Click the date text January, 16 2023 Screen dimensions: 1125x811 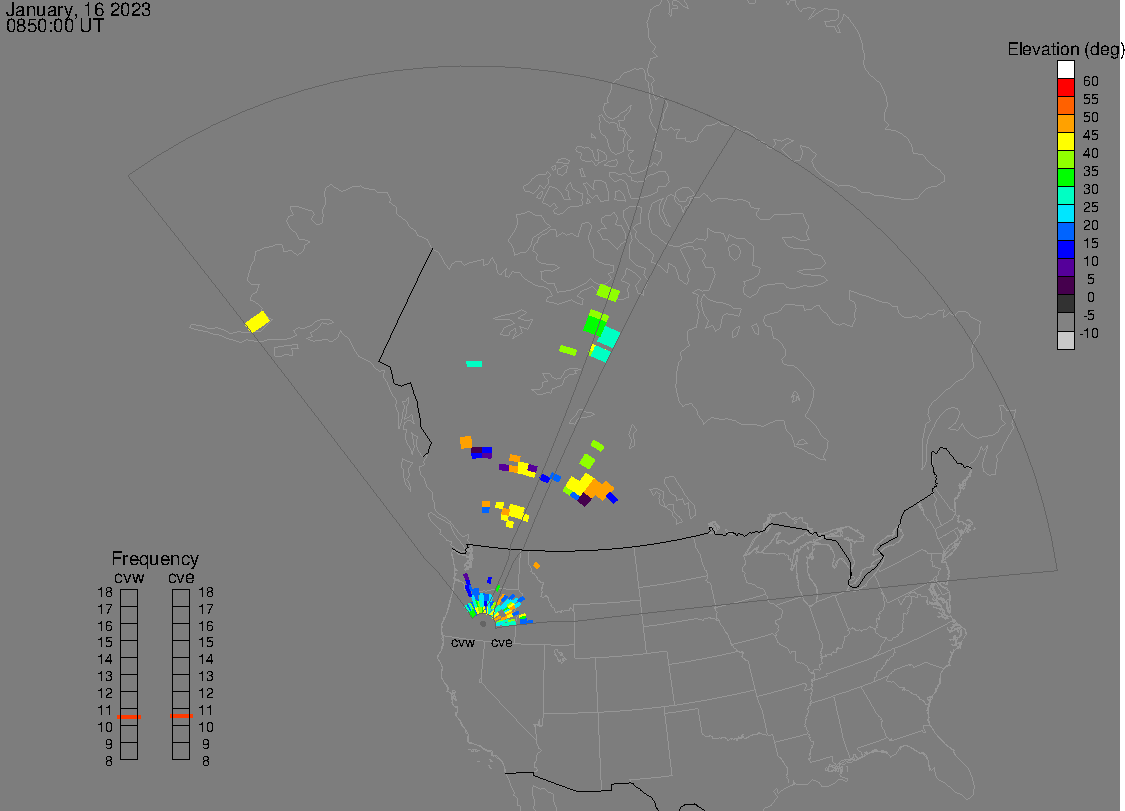click(77, 9)
